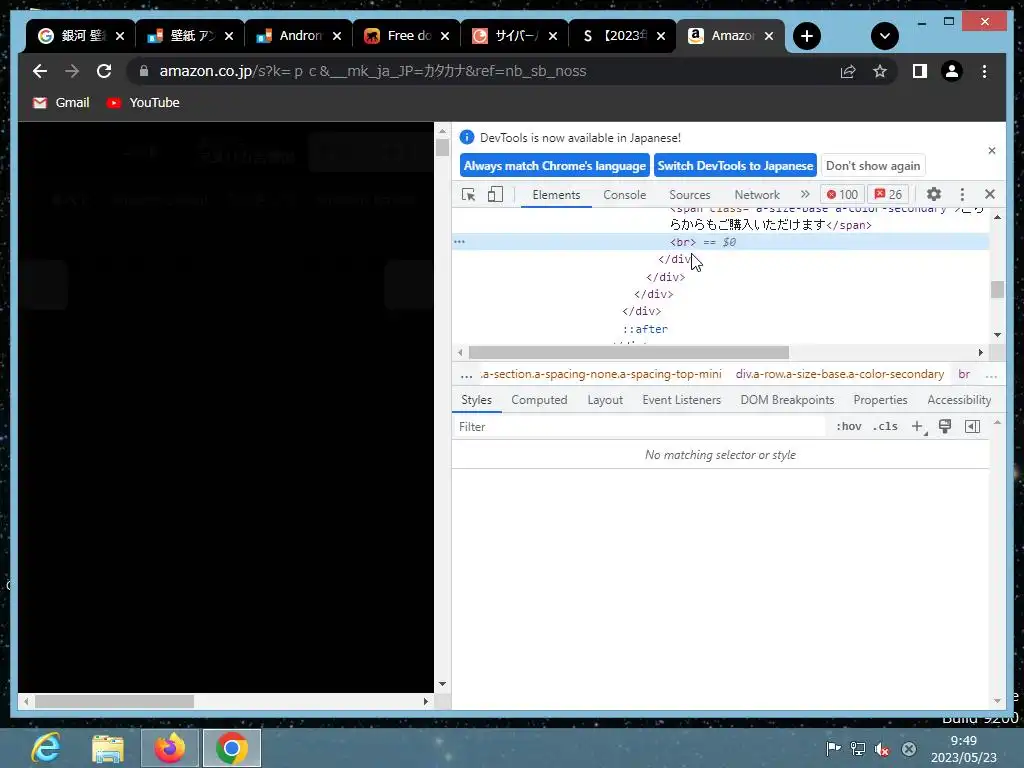Click the 26 issues counter
The height and width of the screenshot is (768, 1024).
tap(888, 195)
